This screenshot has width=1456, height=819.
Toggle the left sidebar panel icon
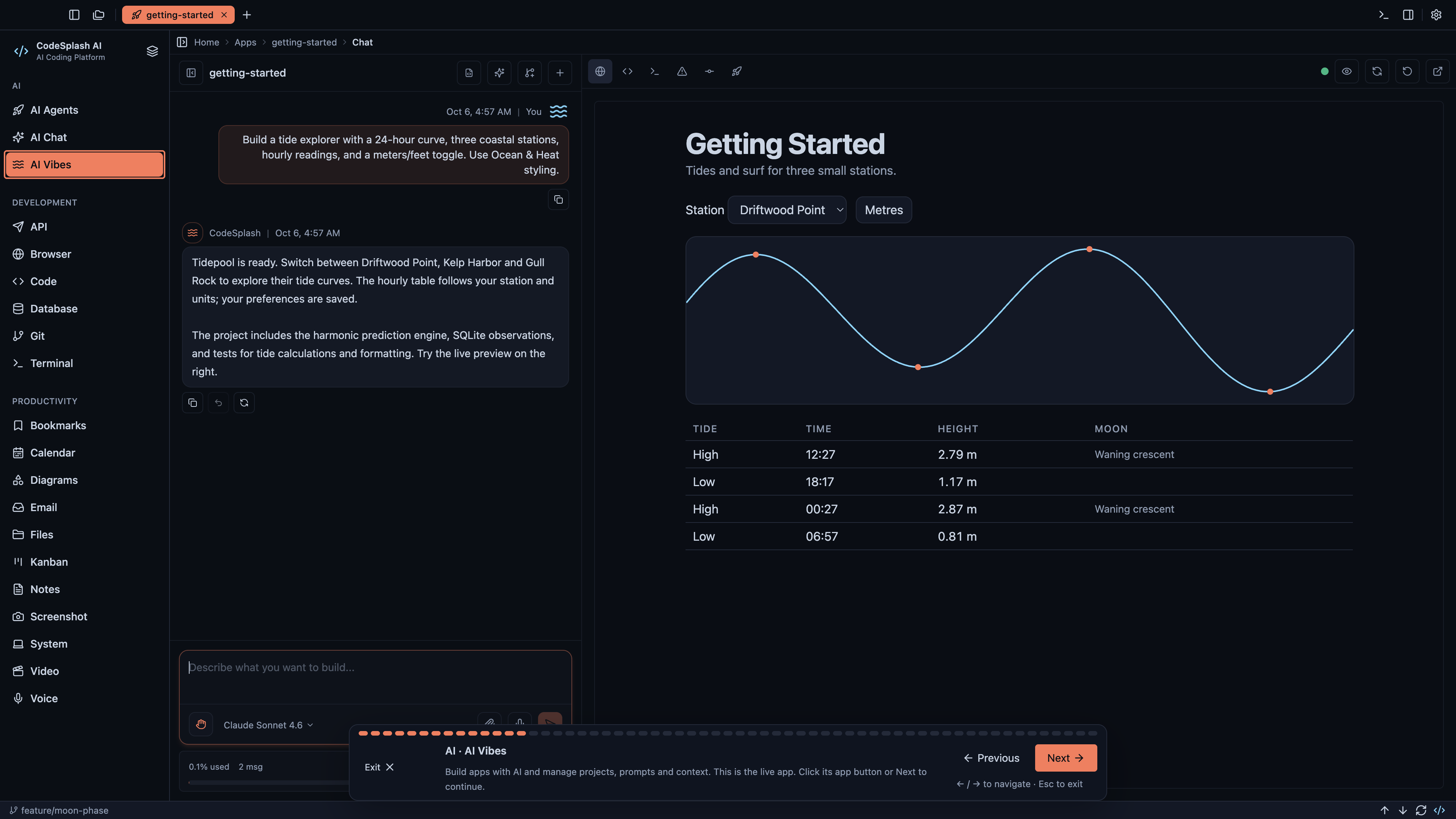74,15
